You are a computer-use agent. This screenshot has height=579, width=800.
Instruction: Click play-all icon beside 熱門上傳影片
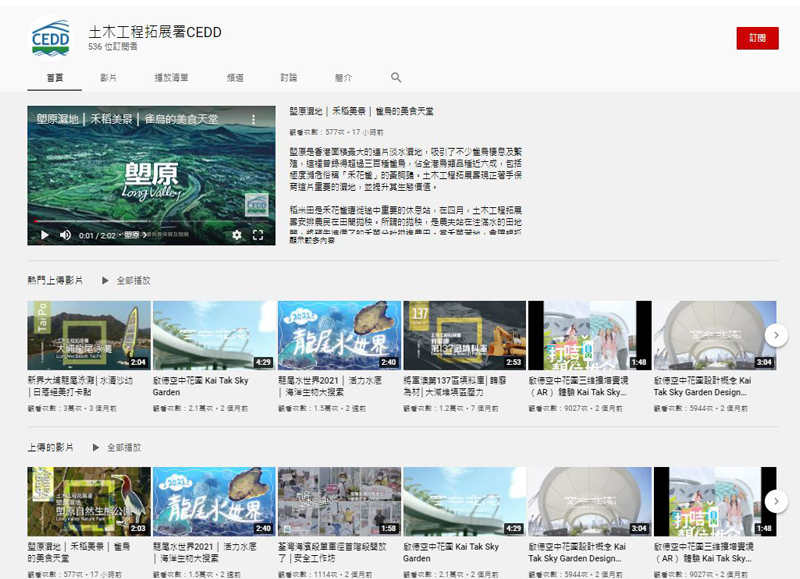(x=104, y=281)
